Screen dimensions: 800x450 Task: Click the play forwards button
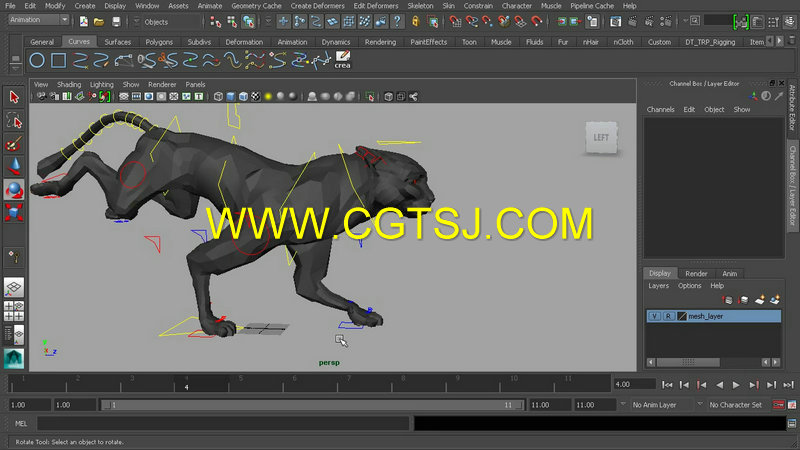tap(736, 385)
